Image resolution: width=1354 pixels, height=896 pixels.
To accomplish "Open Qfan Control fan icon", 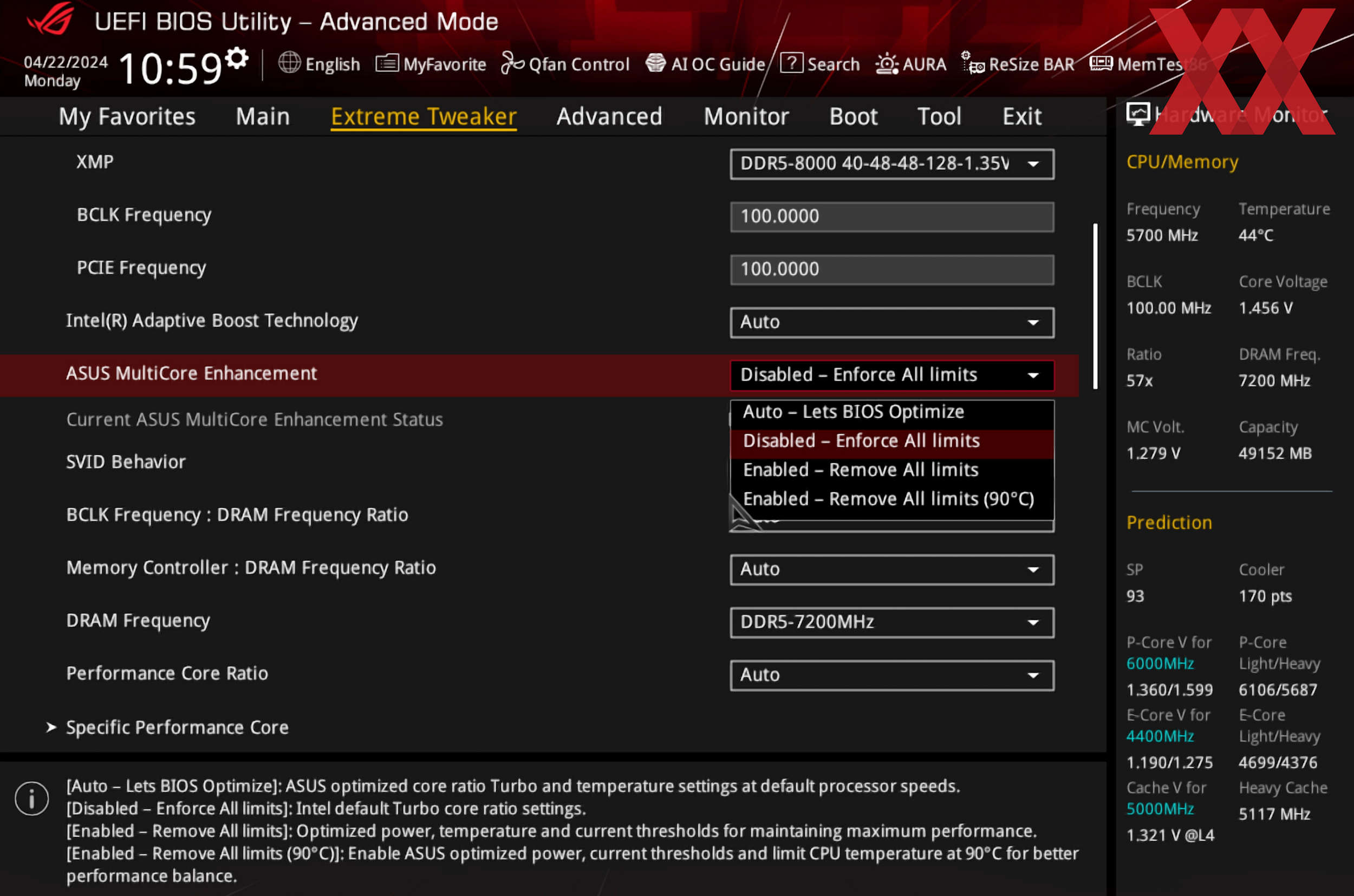I will 512,63.
